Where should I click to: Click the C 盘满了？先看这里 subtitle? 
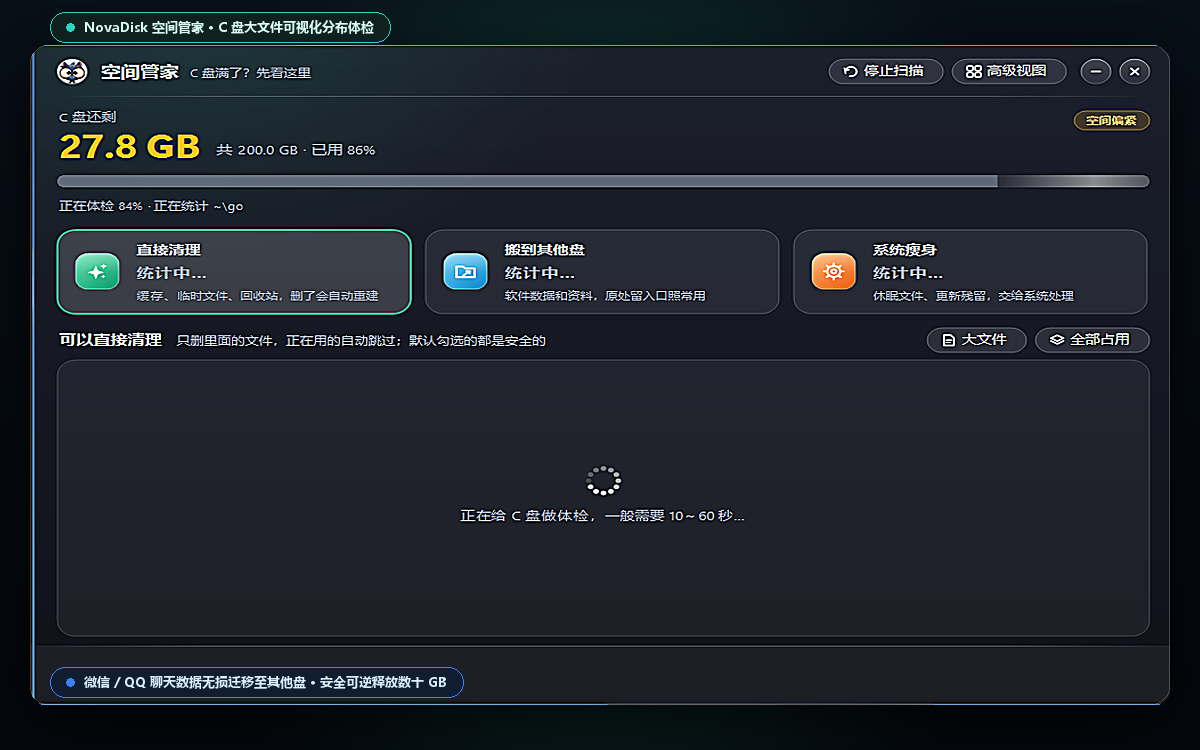pyautogui.click(x=251, y=73)
